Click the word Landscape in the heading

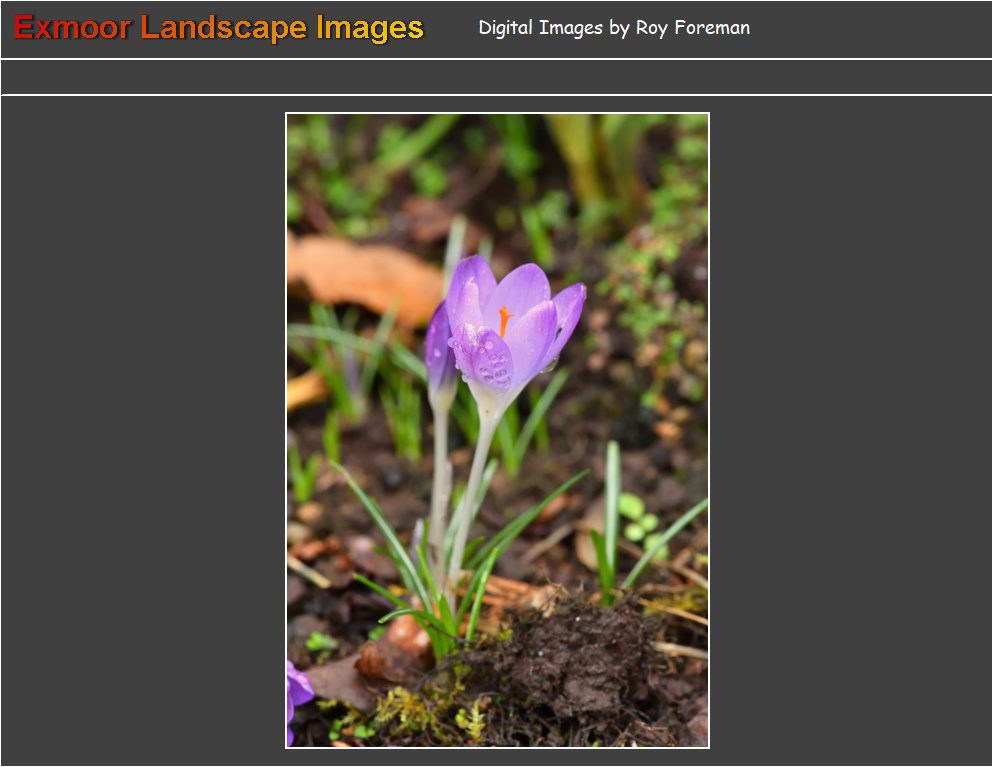pos(223,28)
